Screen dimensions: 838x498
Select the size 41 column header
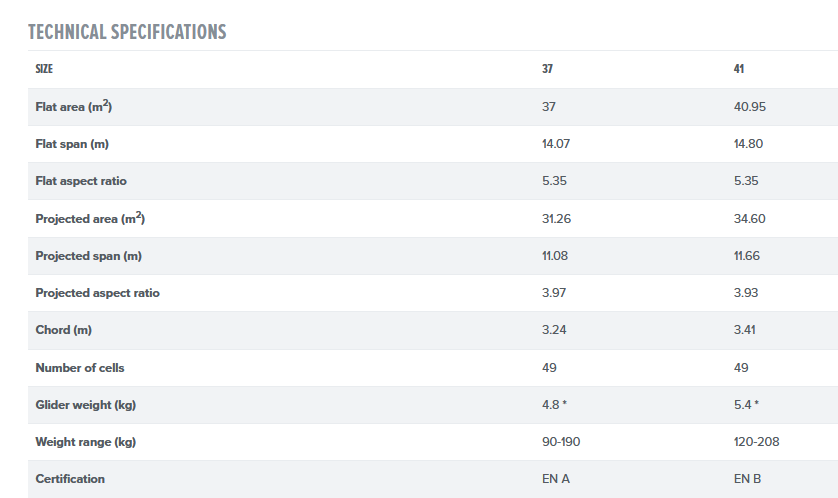(x=739, y=69)
